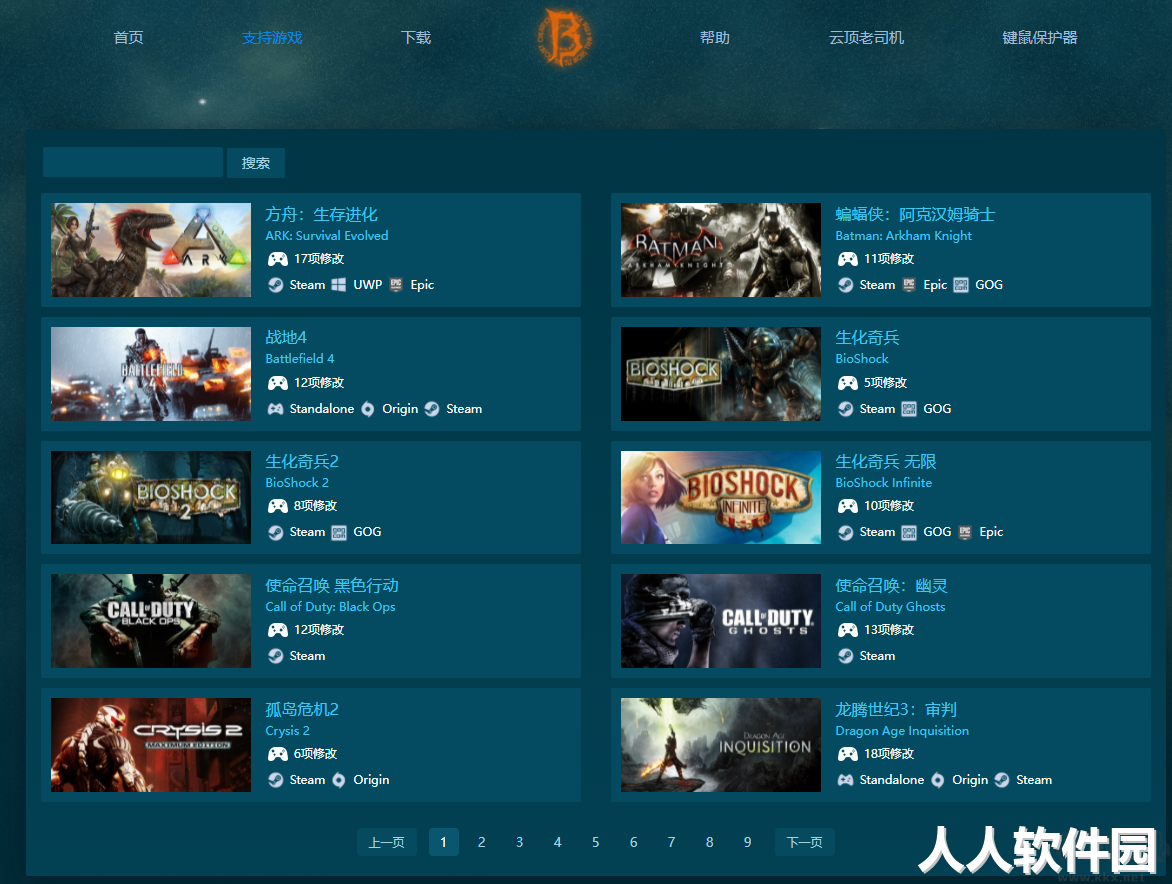Open the 帮助 help menu
This screenshot has width=1172, height=884.
tap(715, 37)
